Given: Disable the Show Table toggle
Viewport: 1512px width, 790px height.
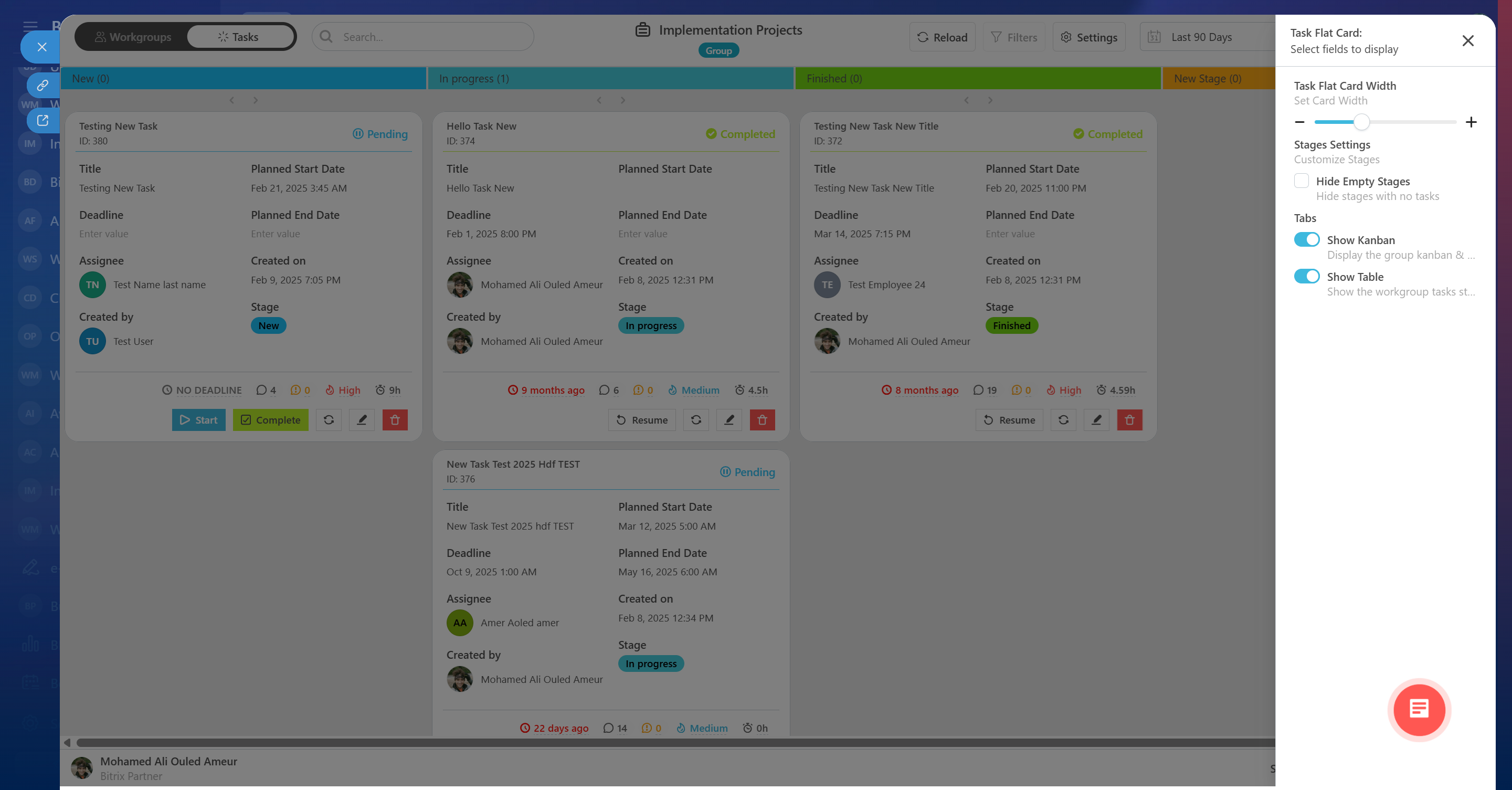Looking at the screenshot, I should 1307,277.
